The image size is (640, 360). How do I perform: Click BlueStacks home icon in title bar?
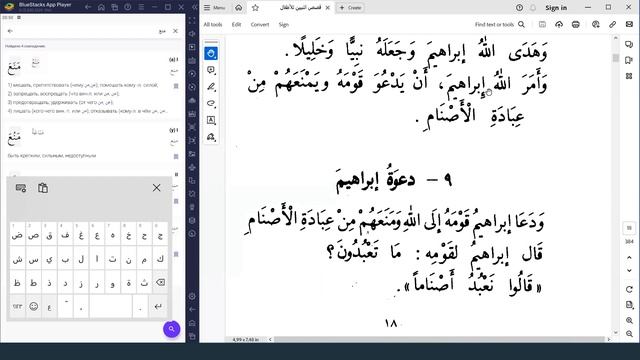pyautogui.click(x=101, y=7)
